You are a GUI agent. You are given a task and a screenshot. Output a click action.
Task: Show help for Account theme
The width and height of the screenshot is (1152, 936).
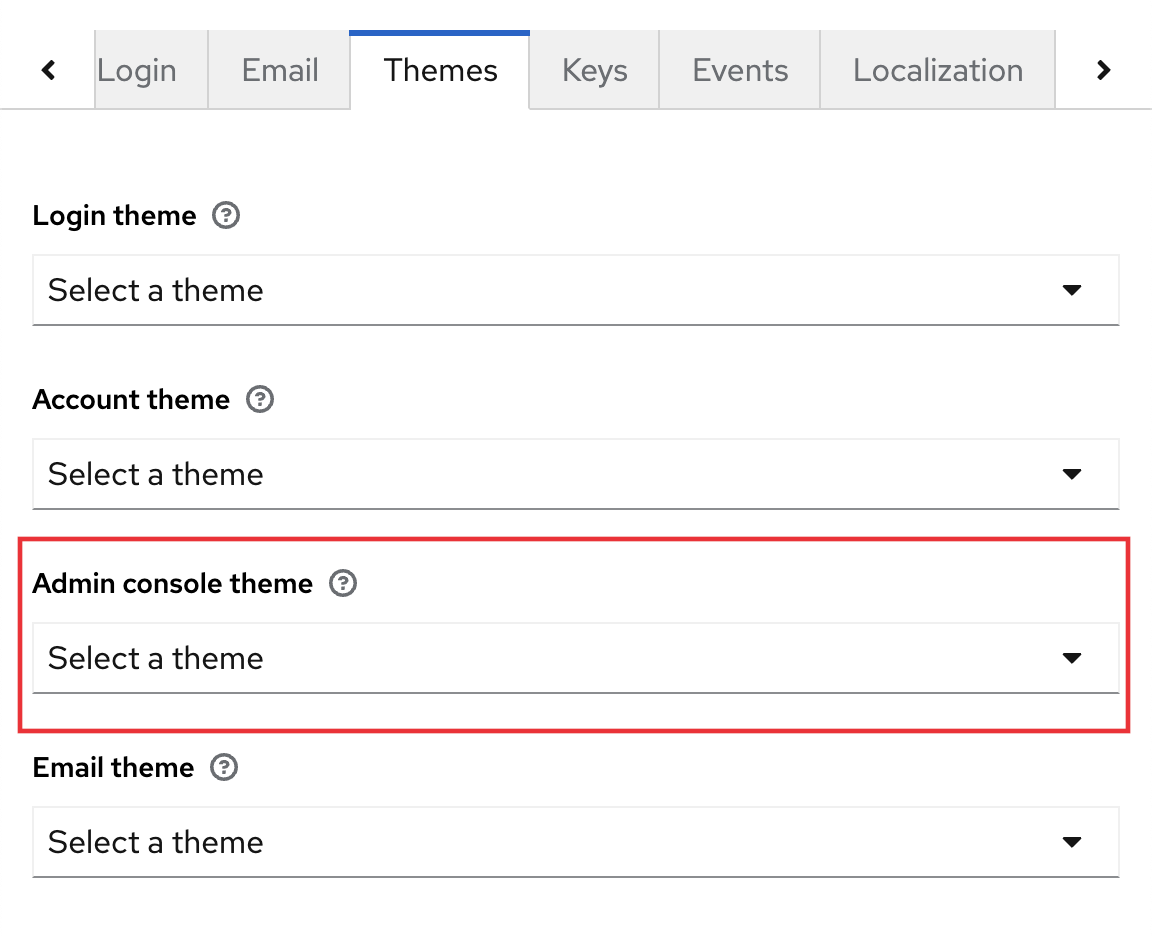point(260,400)
